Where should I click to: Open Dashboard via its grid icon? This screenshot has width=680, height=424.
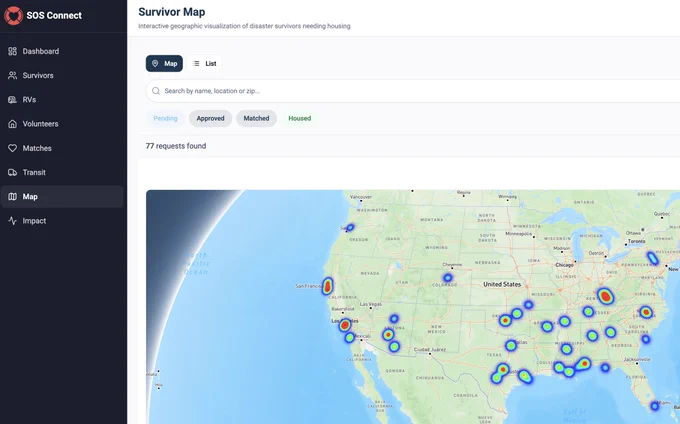[x=13, y=51]
